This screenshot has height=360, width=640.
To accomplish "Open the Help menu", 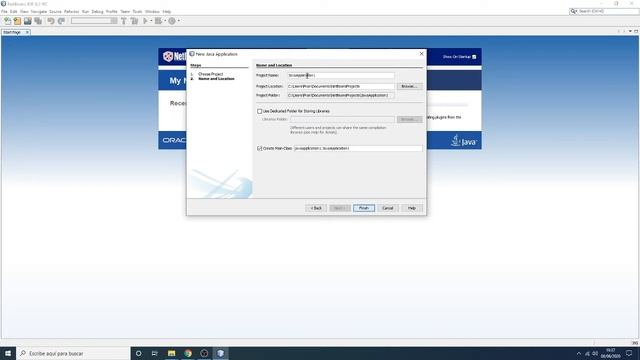I will pyautogui.click(x=167, y=12).
